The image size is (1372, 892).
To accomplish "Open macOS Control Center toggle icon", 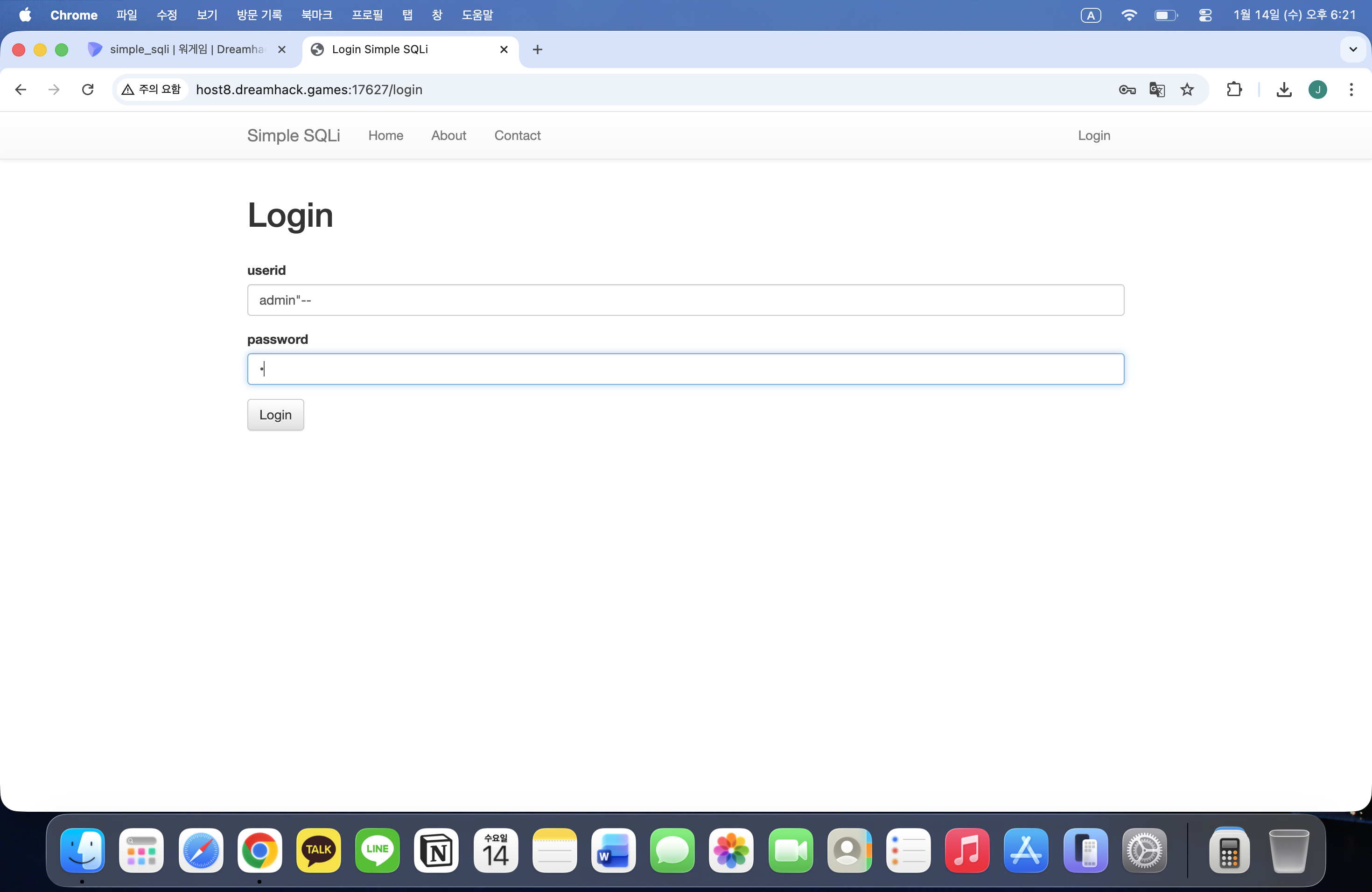I will pos(1205,15).
